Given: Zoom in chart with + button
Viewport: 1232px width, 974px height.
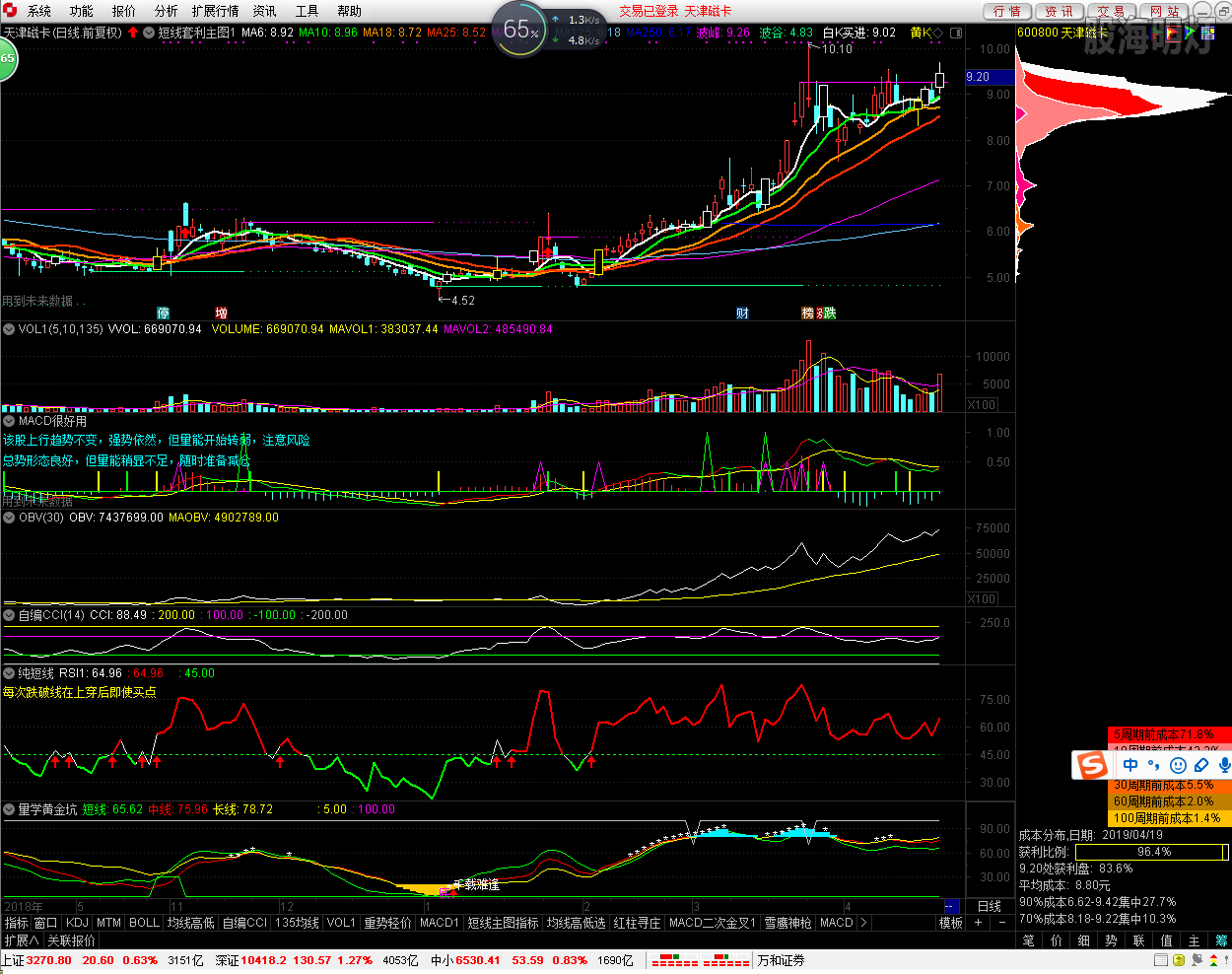Looking at the screenshot, I should pyautogui.click(x=979, y=923).
